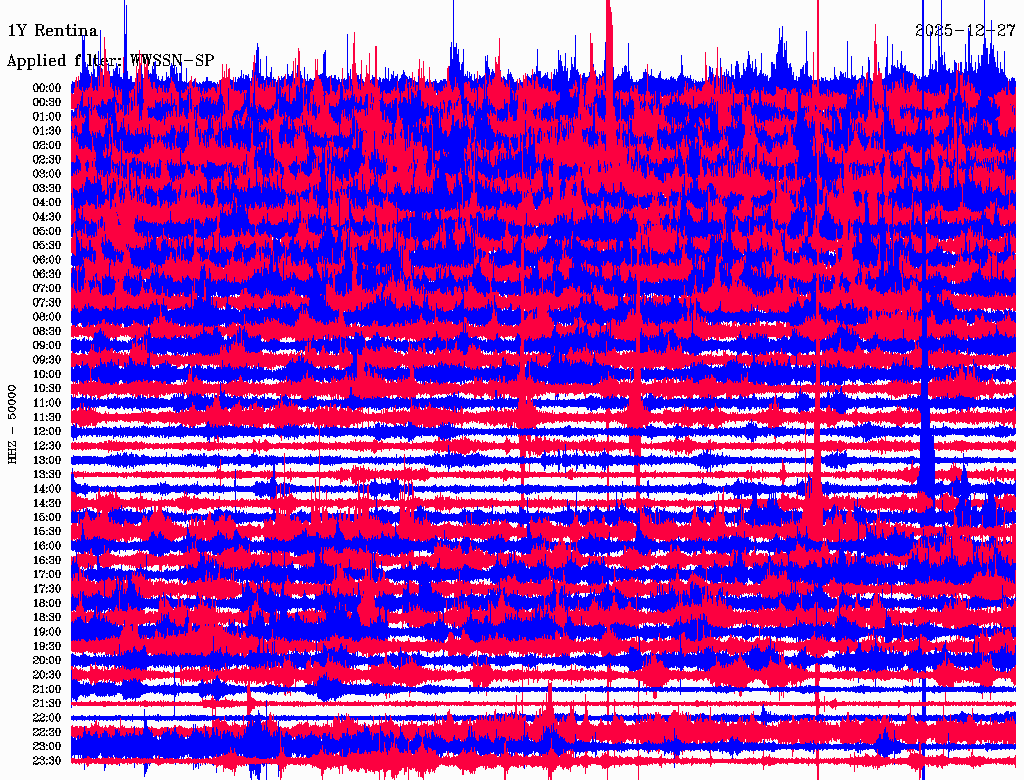Click the 13:30 time label

coord(47,474)
